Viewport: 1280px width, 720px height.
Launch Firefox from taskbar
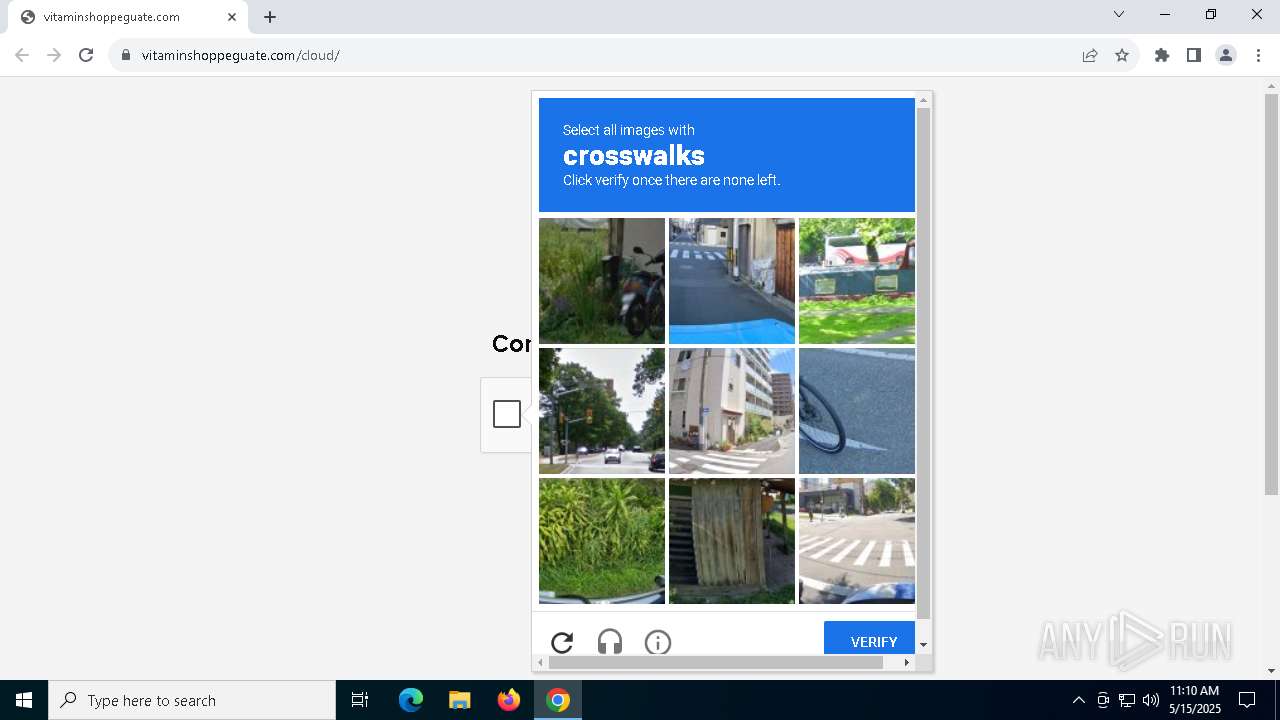click(509, 700)
